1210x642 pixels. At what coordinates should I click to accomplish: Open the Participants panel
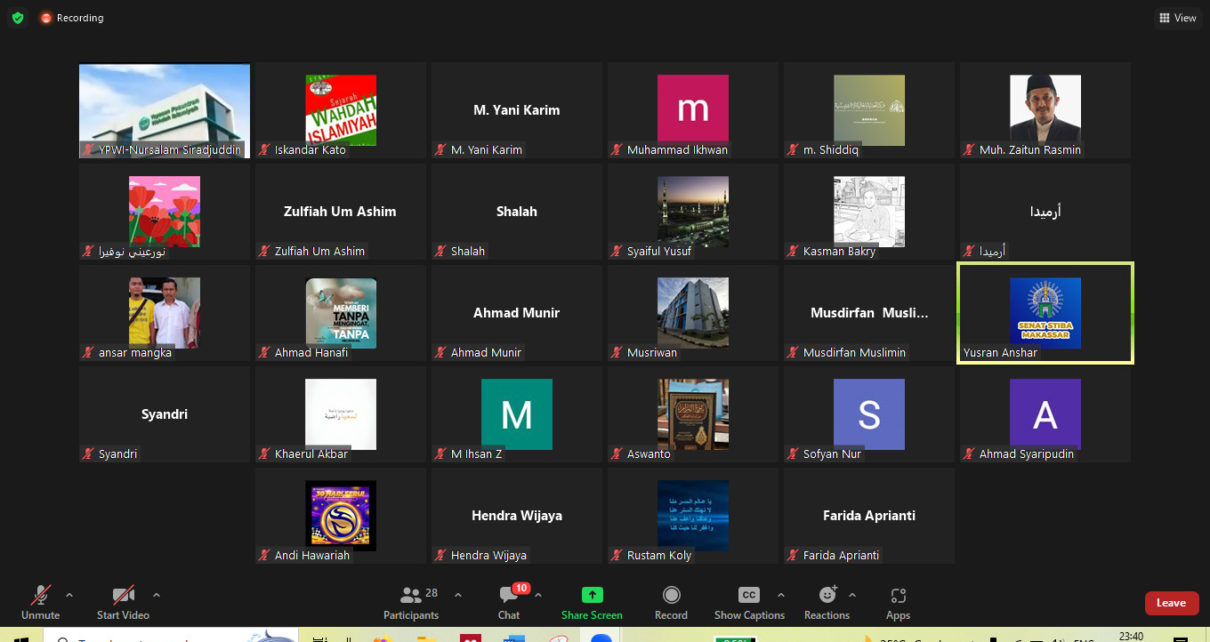[411, 603]
